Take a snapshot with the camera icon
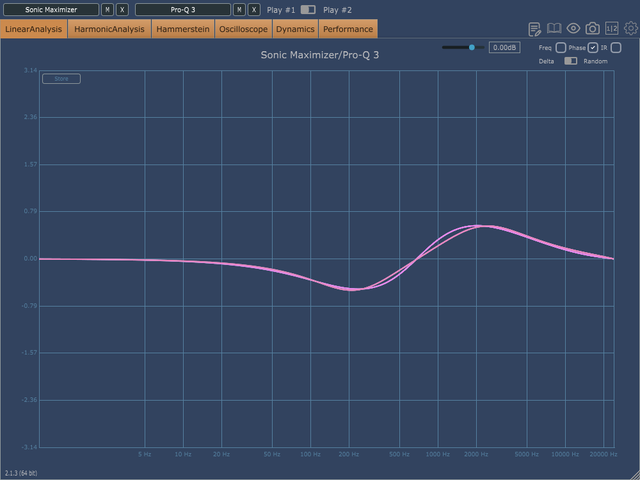 point(592,28)
